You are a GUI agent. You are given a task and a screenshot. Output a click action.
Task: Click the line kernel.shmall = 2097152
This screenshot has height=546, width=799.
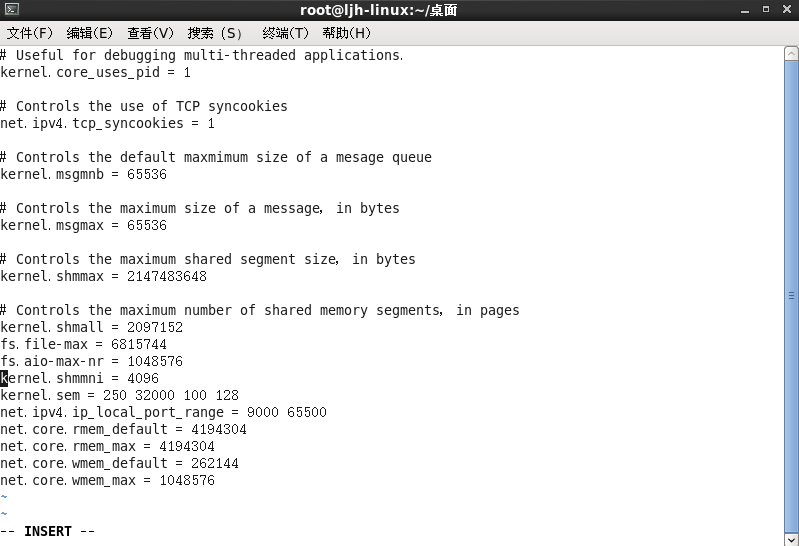[x=92, y=327]
